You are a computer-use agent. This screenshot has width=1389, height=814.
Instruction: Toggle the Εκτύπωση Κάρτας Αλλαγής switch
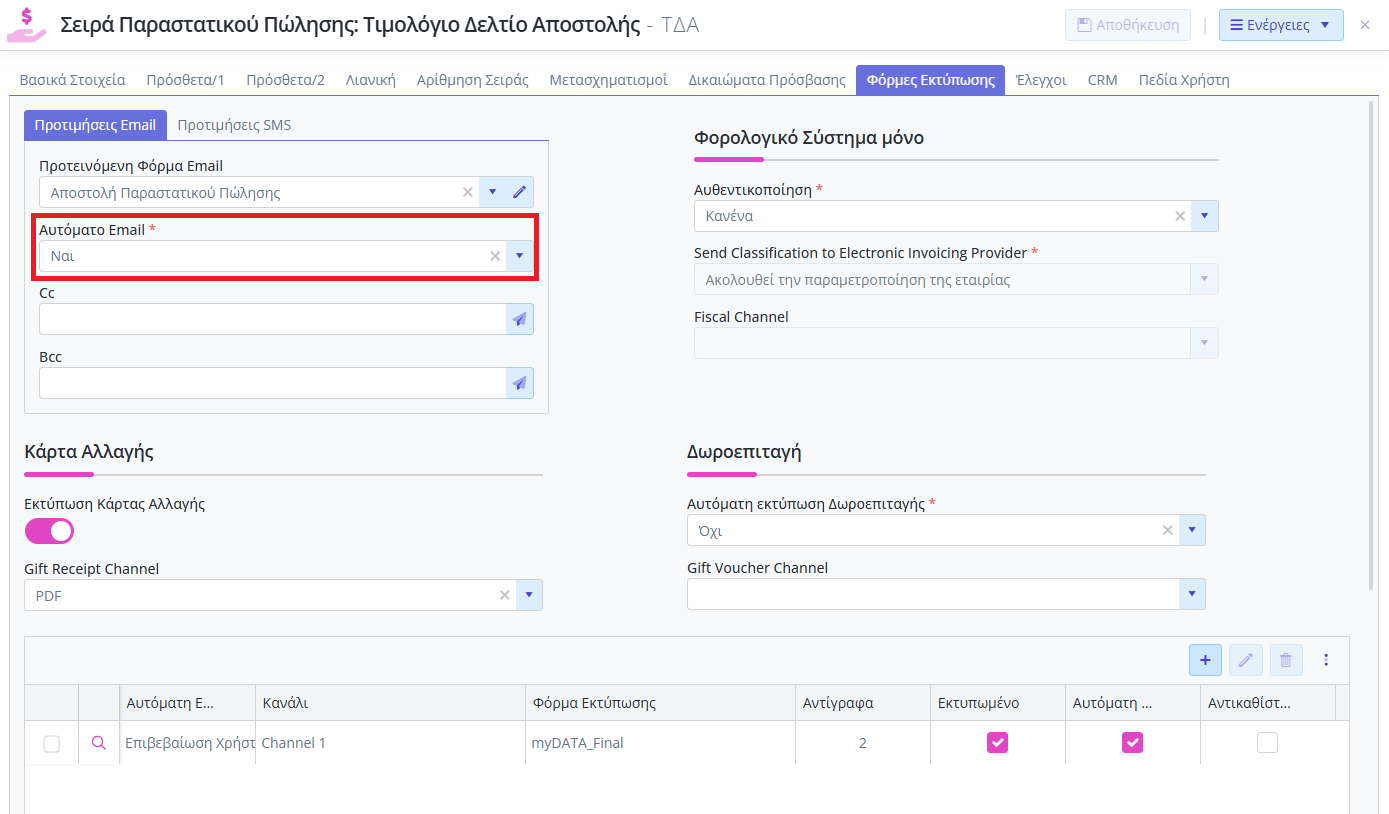(x=49, y=531)
